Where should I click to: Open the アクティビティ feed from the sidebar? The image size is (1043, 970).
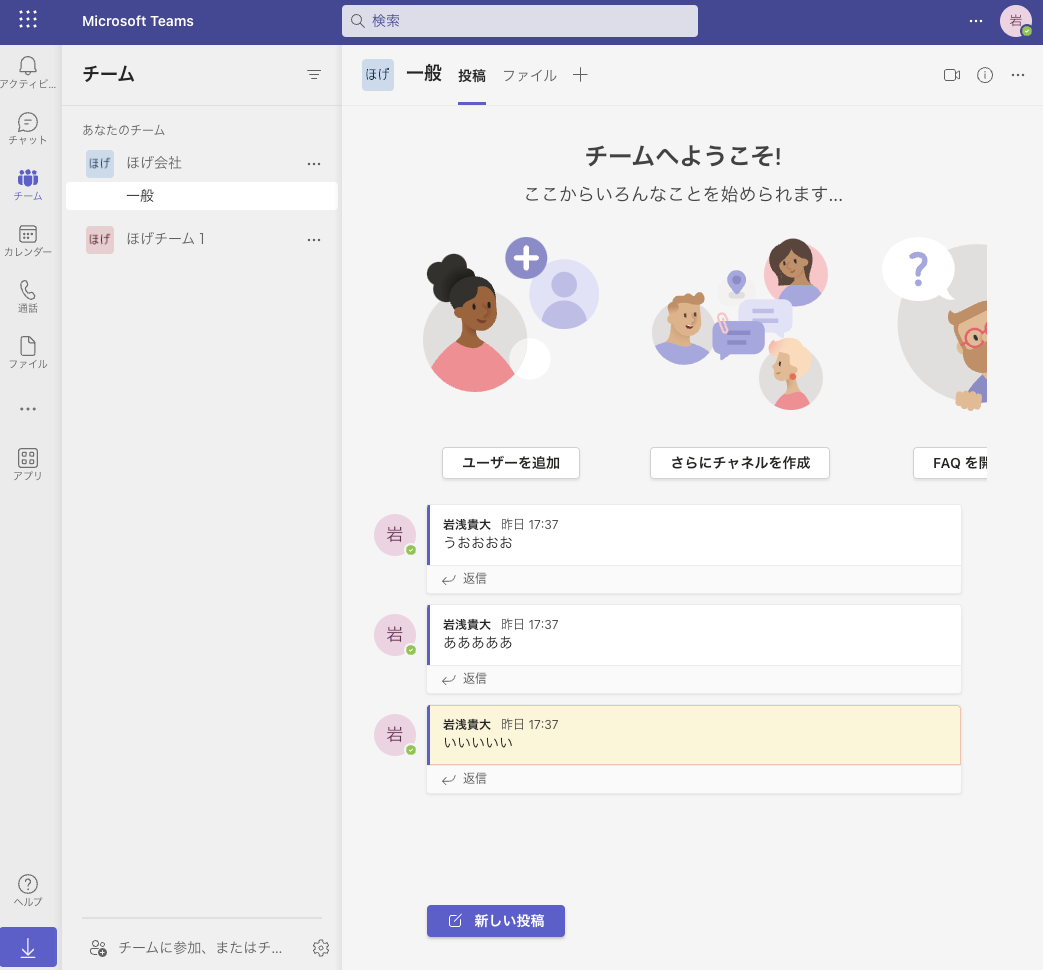pyautogui.click(x=28, y=70)
